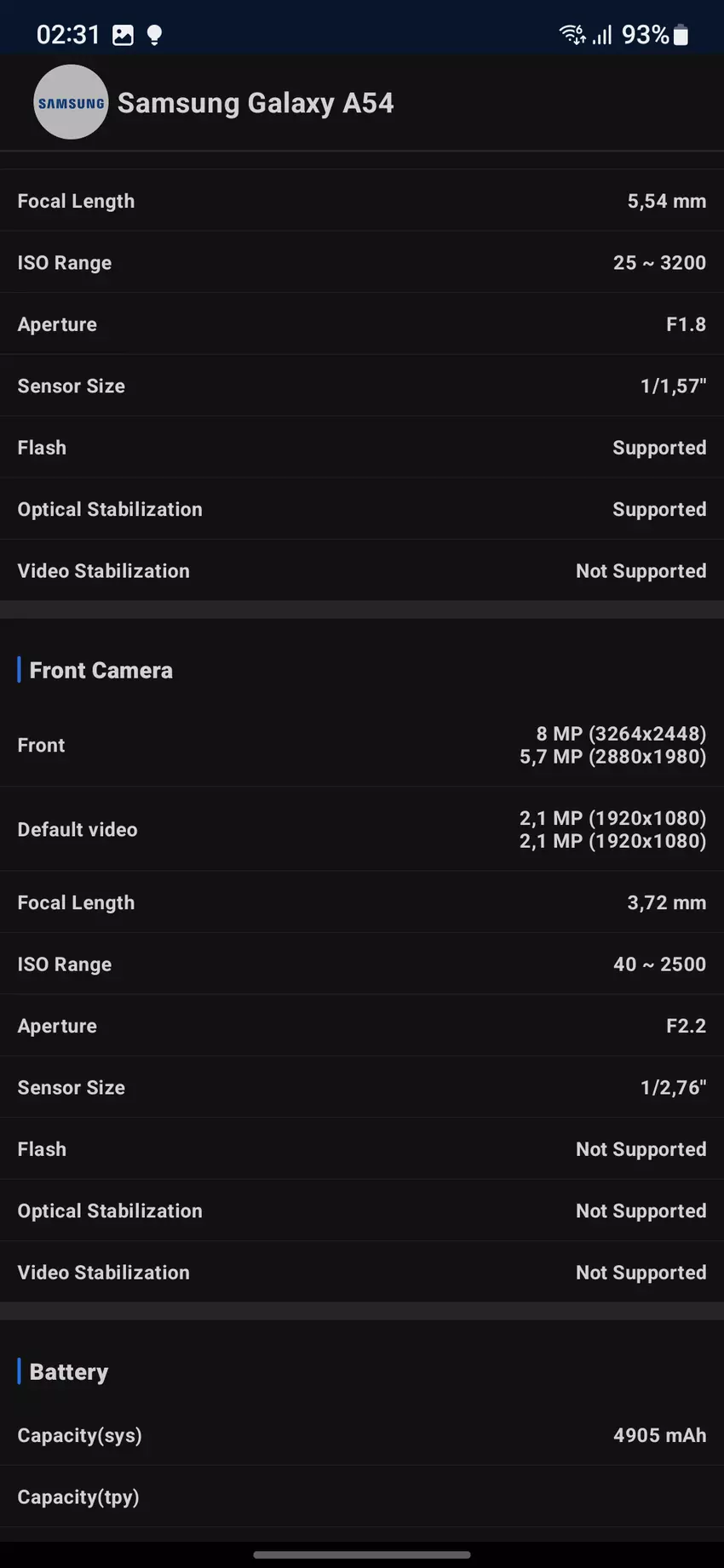Select the Aperture F2.2 row

[x=362, y=1026]
